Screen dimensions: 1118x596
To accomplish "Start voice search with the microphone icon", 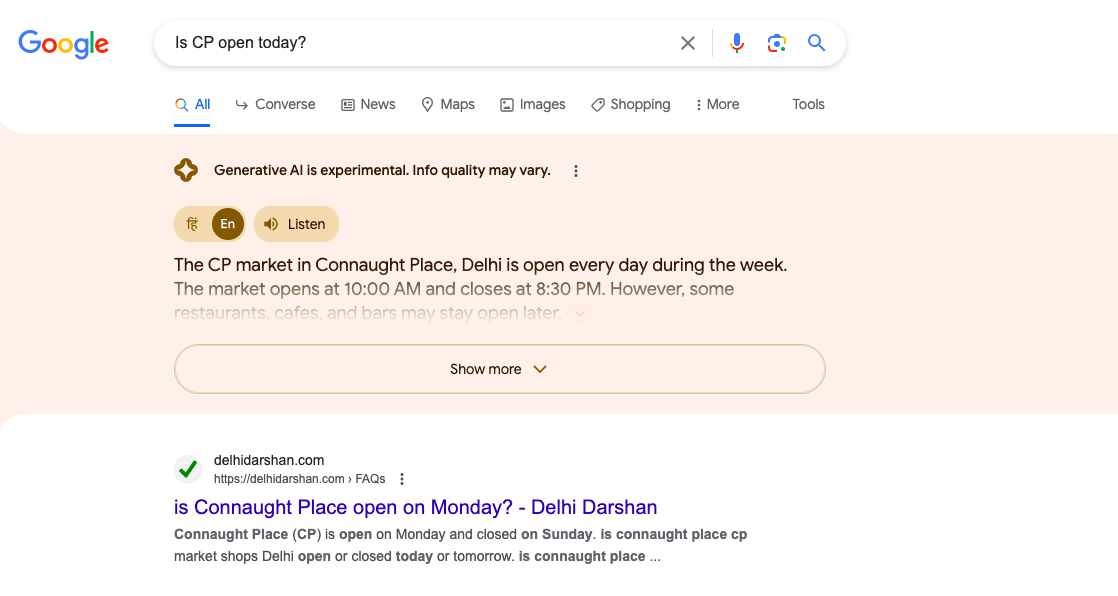I will point(737,43).
